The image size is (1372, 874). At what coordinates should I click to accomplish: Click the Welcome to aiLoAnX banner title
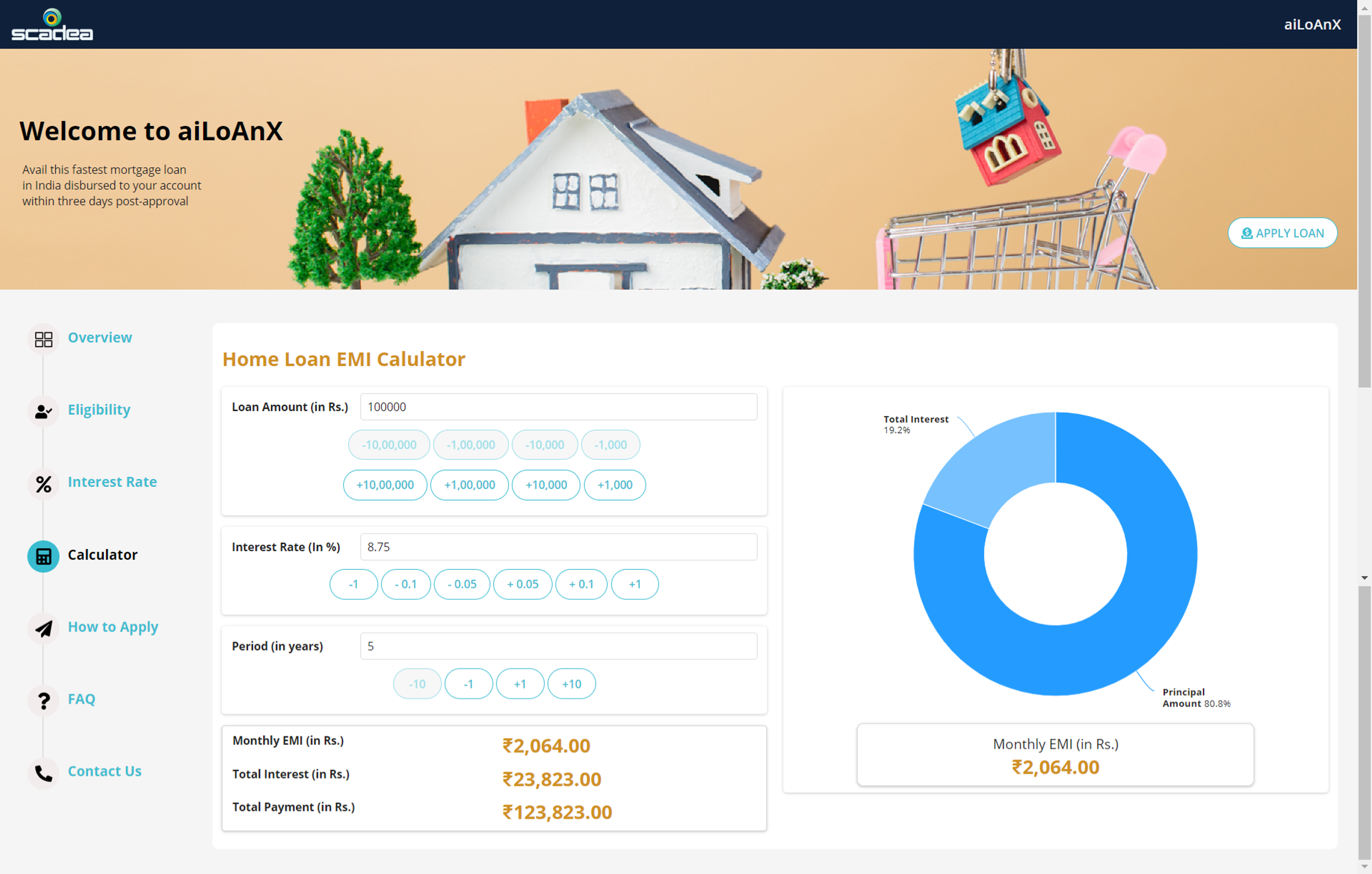coord(151,131)
